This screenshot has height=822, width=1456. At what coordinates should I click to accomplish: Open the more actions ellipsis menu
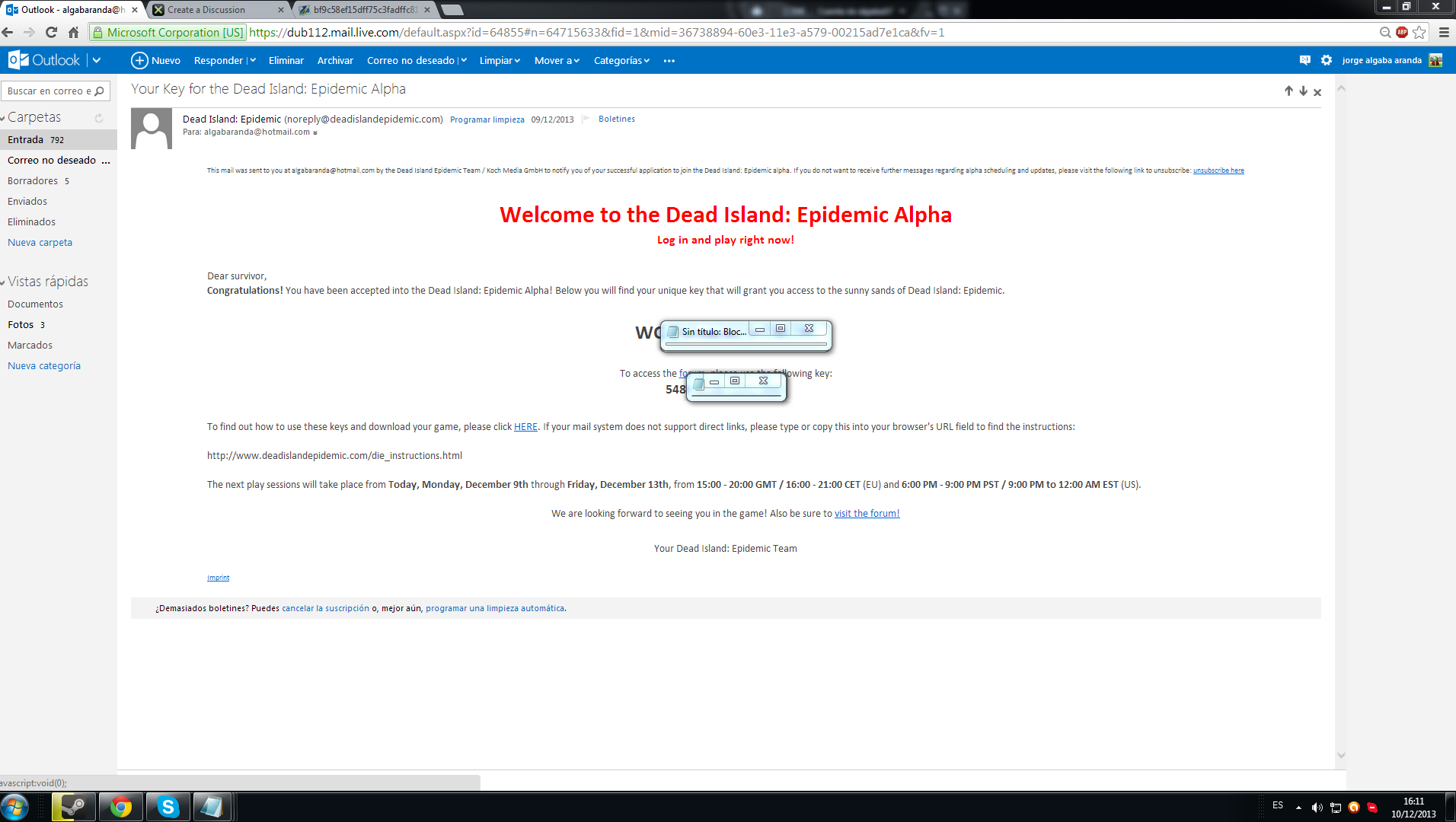pos(669,60)
